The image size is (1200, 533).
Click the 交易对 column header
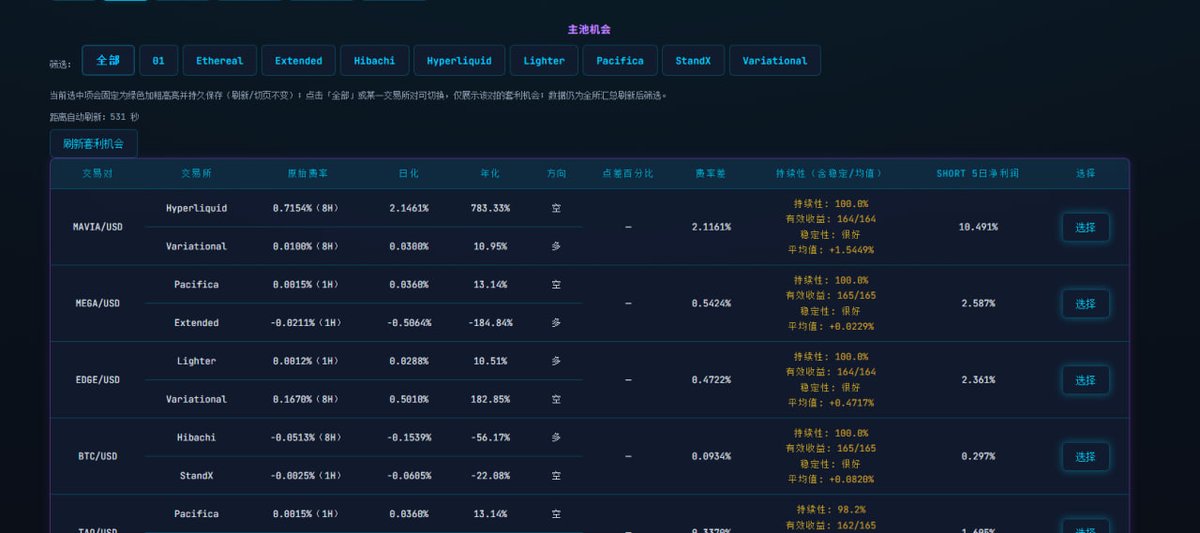pos(97,173)
